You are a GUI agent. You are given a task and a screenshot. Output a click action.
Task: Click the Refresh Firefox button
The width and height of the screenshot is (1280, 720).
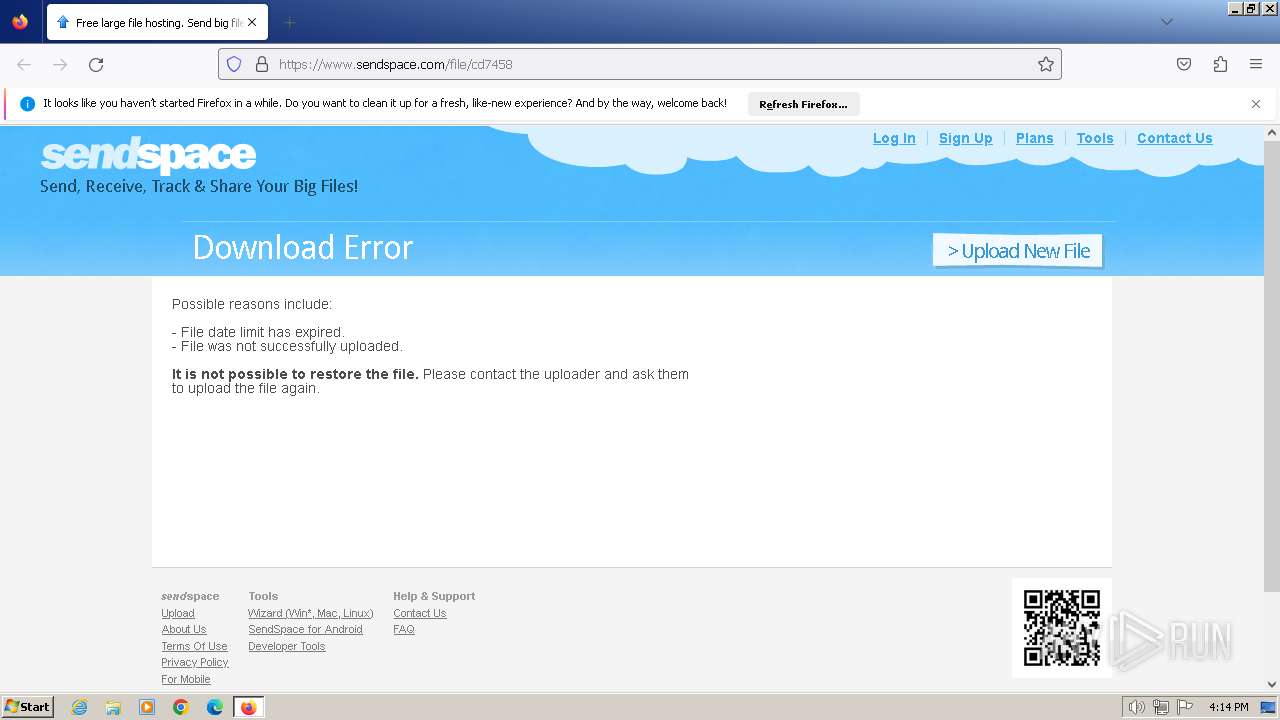(803, 104)
